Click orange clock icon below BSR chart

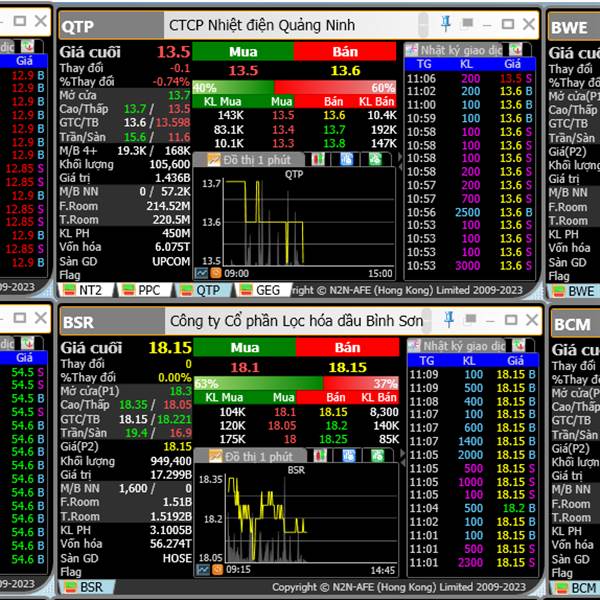click(217, 570)
